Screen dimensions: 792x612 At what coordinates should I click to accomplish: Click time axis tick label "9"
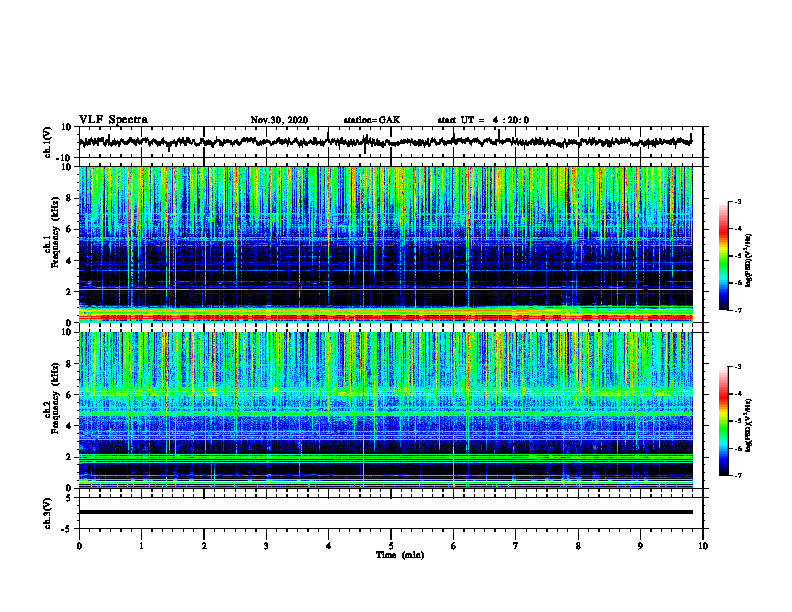coord(640,546)
